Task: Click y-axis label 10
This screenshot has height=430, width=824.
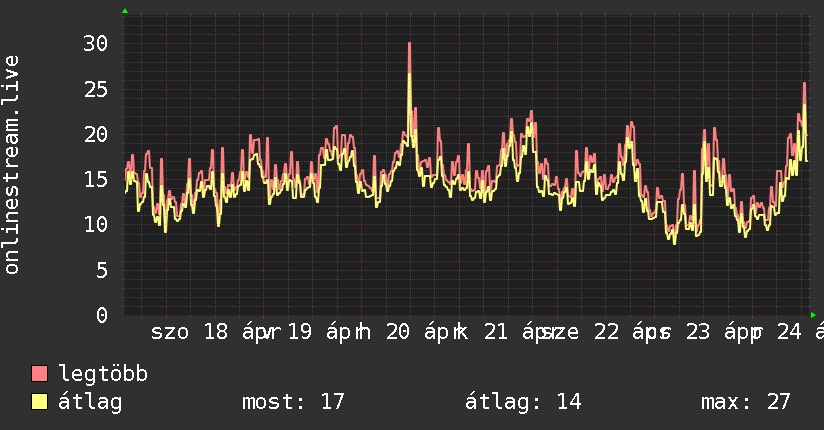Action: pyautogui.click(x=96, y=225)
